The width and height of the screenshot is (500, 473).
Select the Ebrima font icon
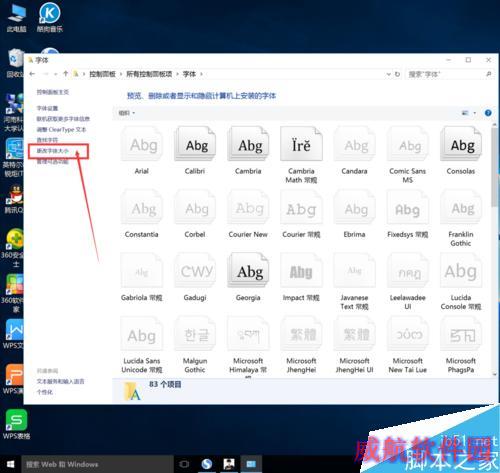[x=355, y=207]
